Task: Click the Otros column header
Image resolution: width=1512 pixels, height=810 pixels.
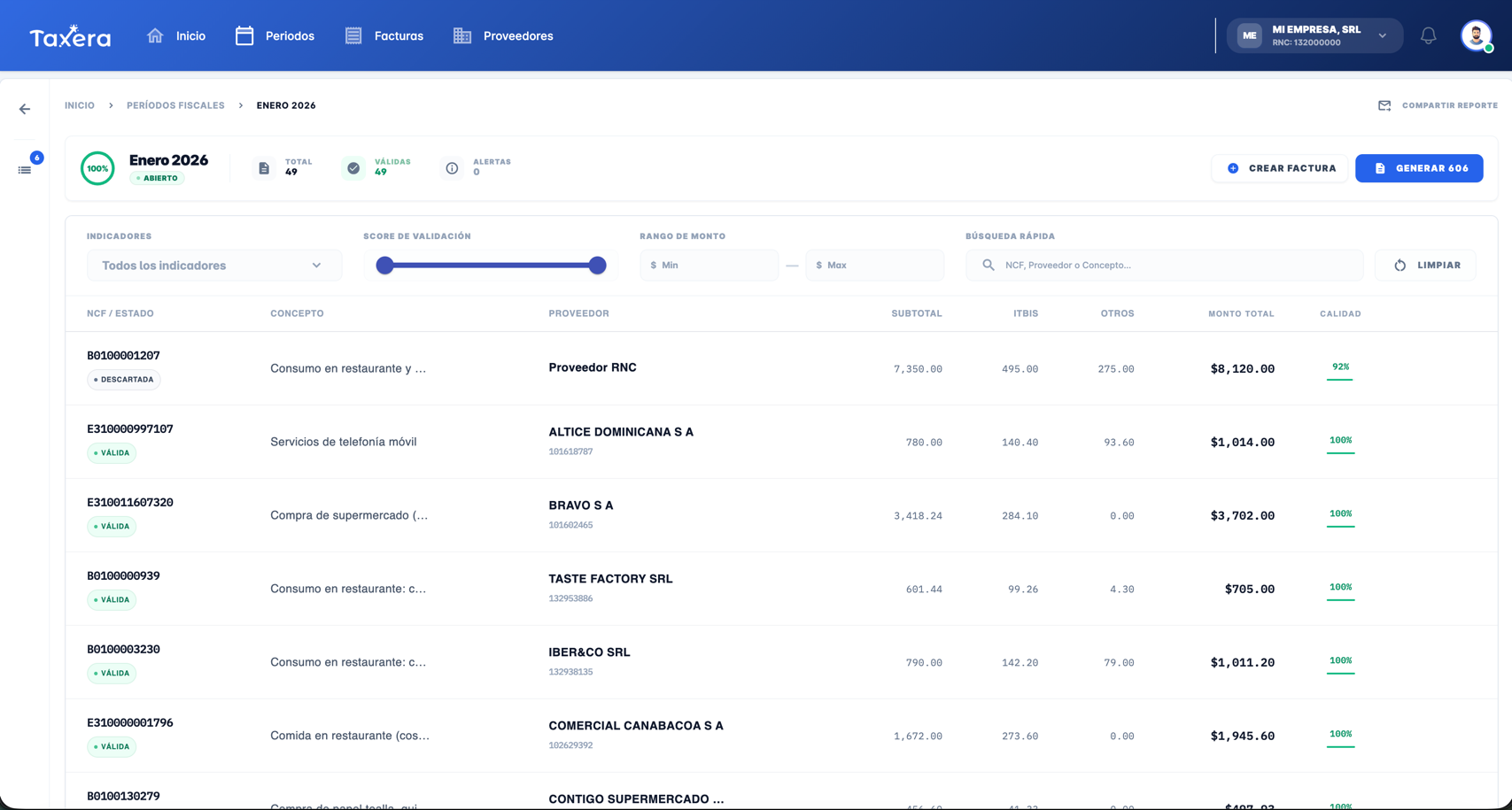Action: pyautogui.click(x=1117, y=313)
